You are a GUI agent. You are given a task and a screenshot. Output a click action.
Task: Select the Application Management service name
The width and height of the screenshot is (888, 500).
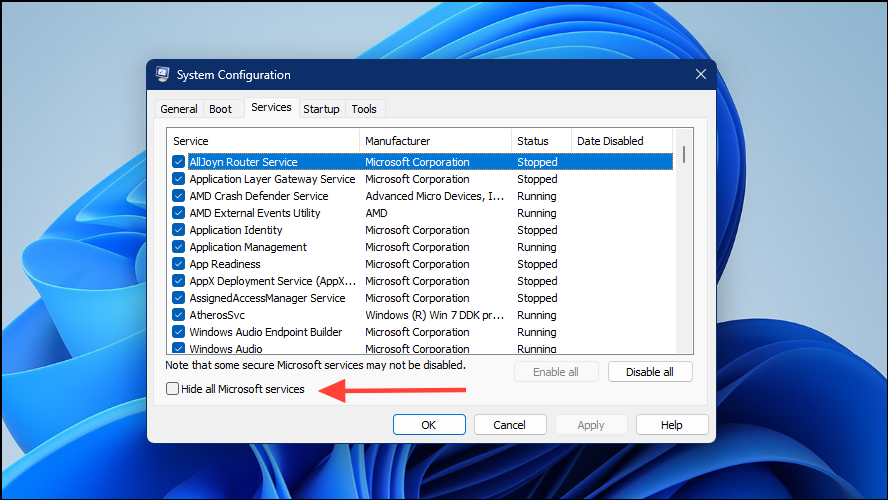click(x=248, y=247)
